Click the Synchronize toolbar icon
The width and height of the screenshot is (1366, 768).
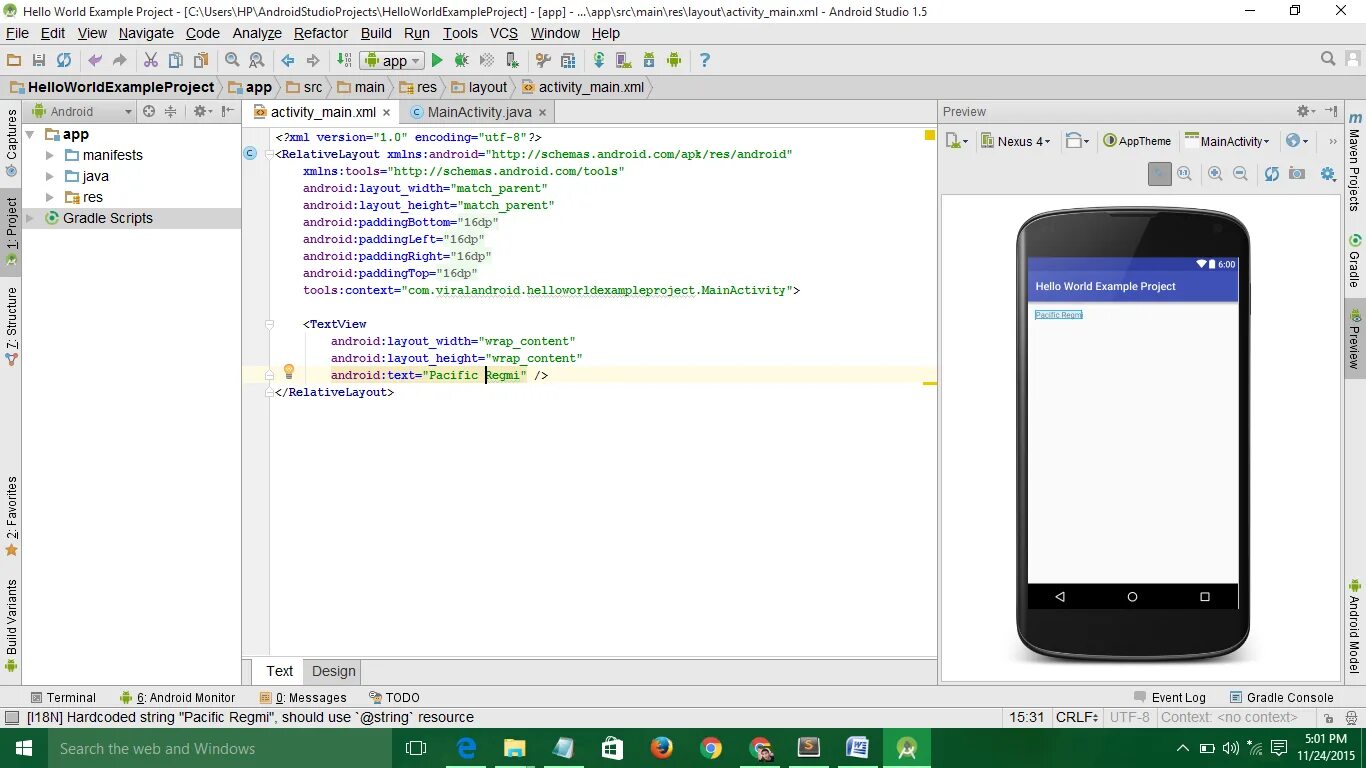pyautogui.click(x=64, y=60)
